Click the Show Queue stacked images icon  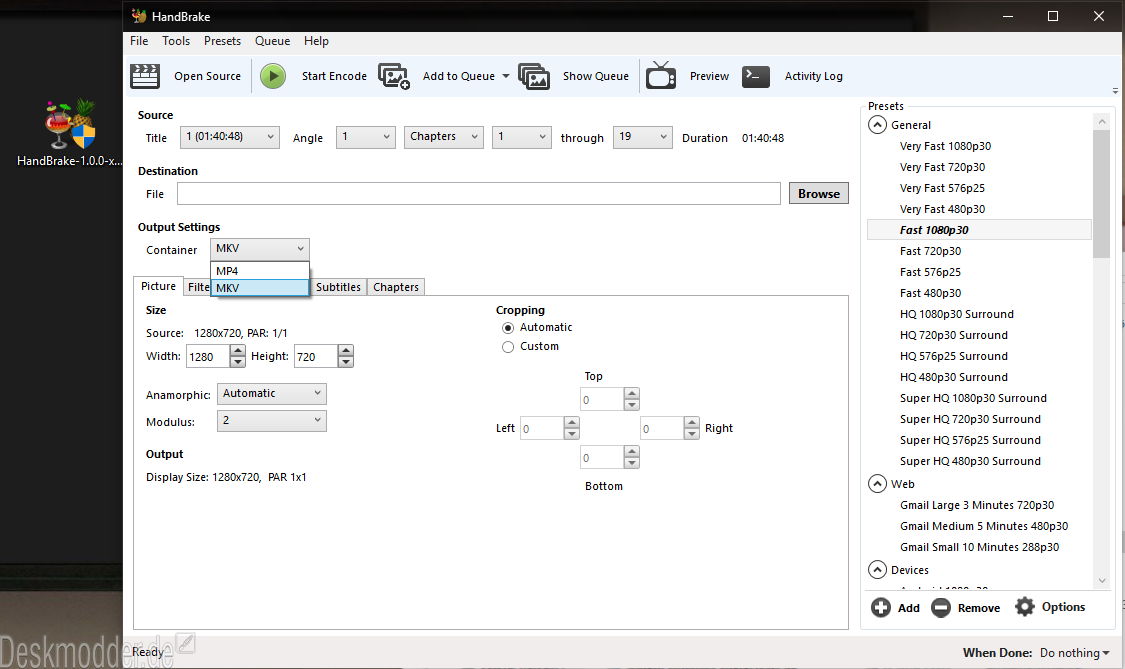point(534,76)
